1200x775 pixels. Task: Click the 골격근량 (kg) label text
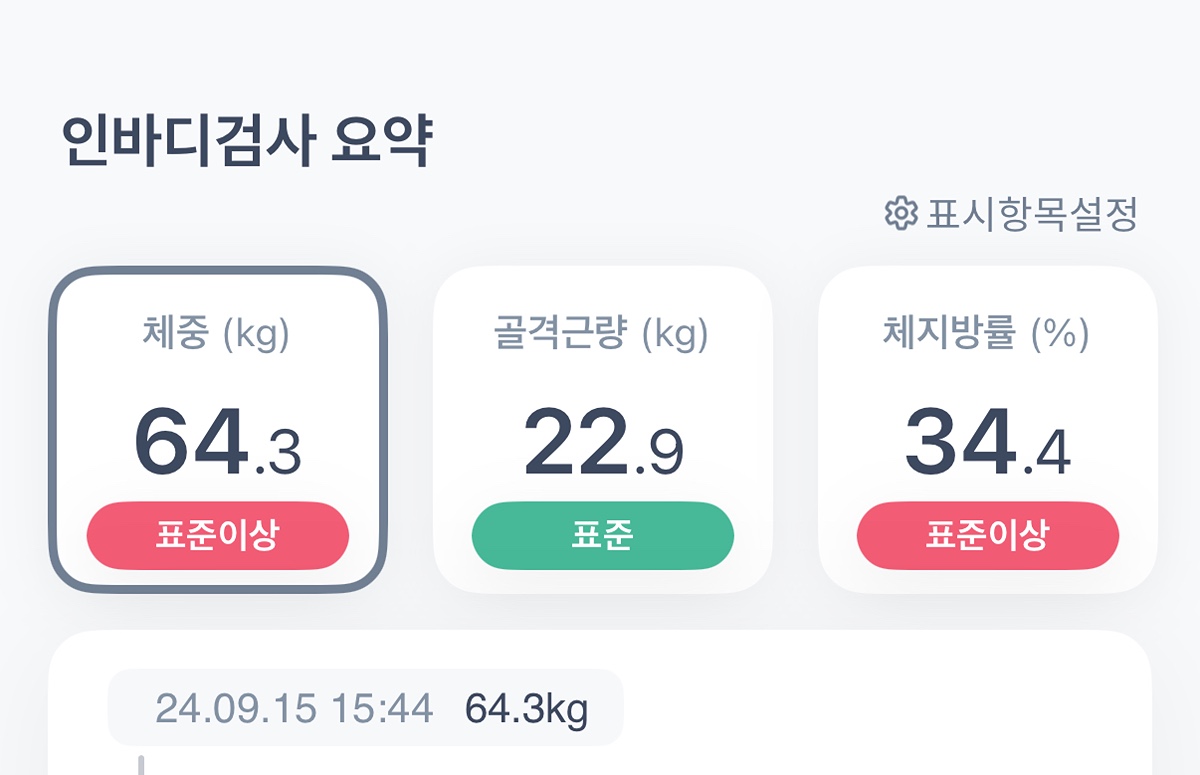[x=601, y=334]
